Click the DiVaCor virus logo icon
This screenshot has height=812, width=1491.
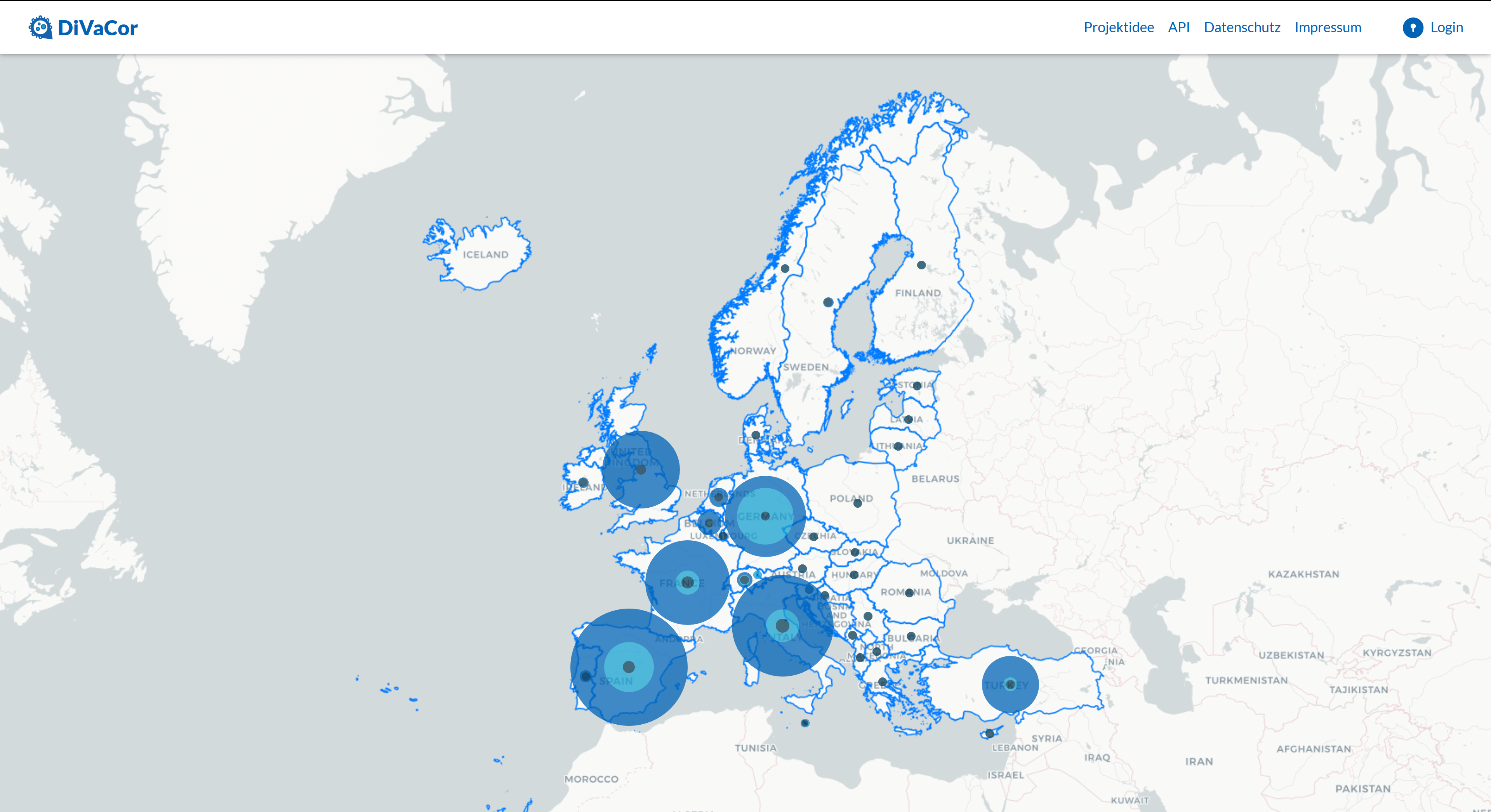tap(40, 27)
